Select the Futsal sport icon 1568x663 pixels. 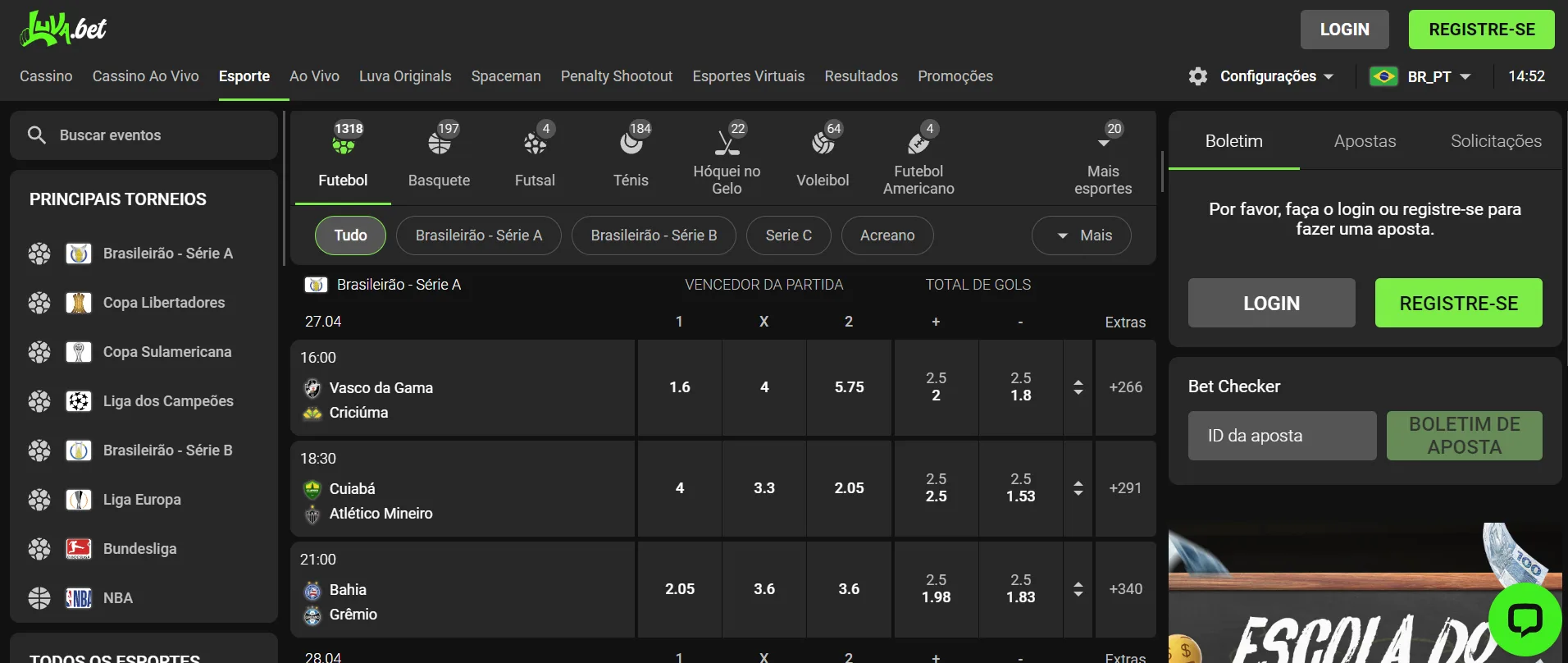click(535, 144)
